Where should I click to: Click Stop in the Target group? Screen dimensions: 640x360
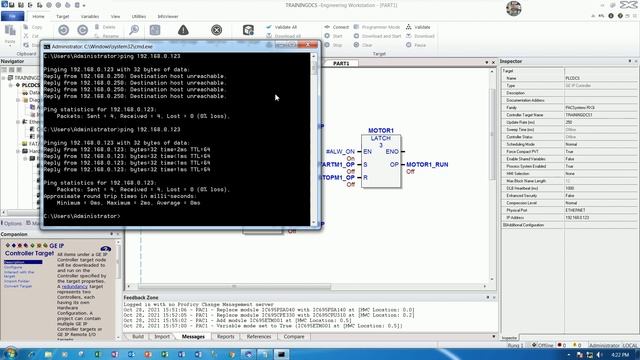tap(333, 45)
